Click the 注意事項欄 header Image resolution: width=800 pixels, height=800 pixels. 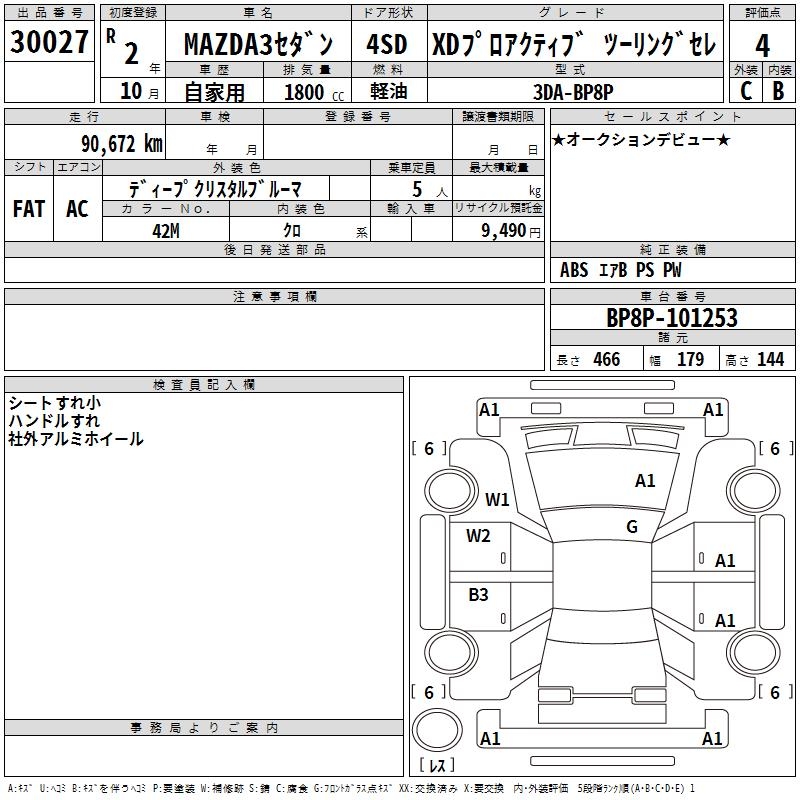(274, 296)
